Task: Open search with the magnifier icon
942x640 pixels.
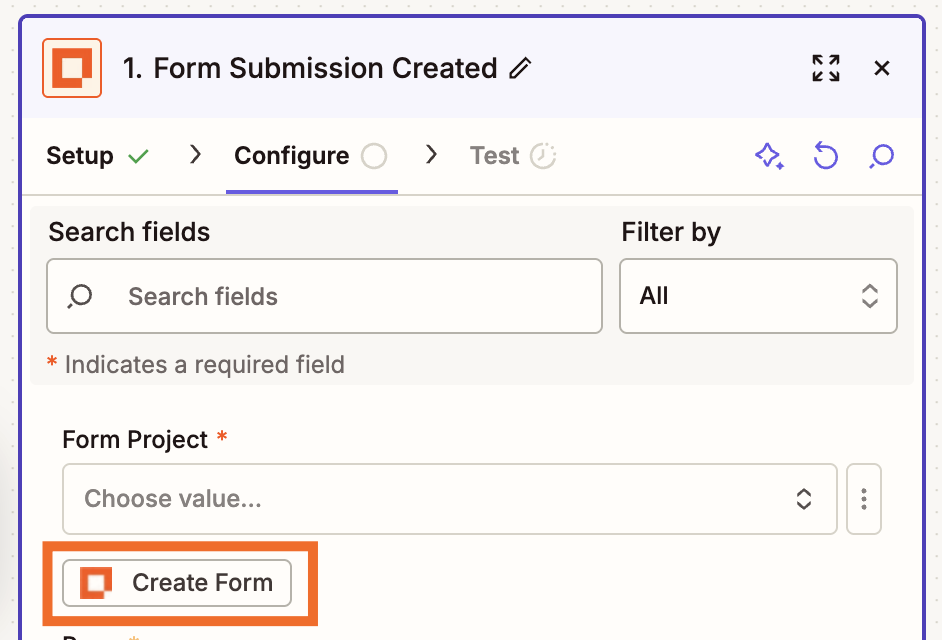Action: coord(881,156)
